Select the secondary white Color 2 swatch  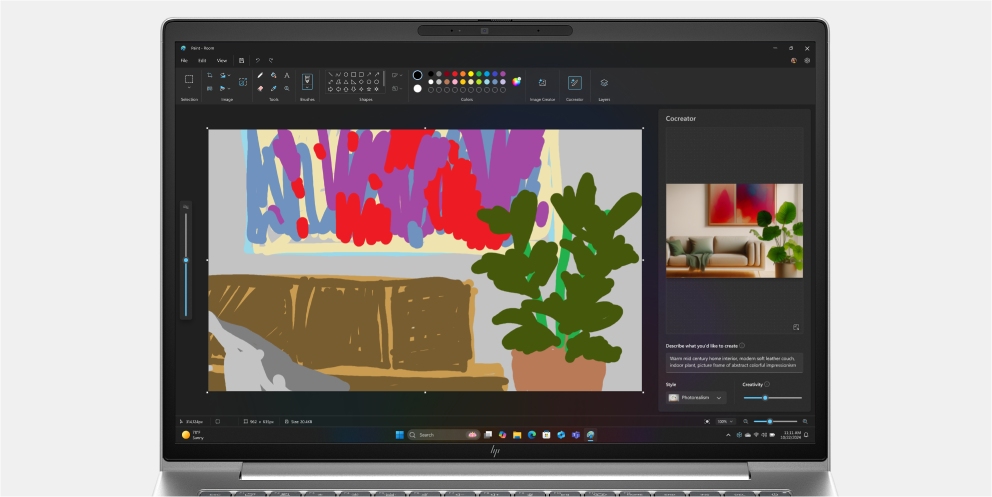click(x=418, y=89)
